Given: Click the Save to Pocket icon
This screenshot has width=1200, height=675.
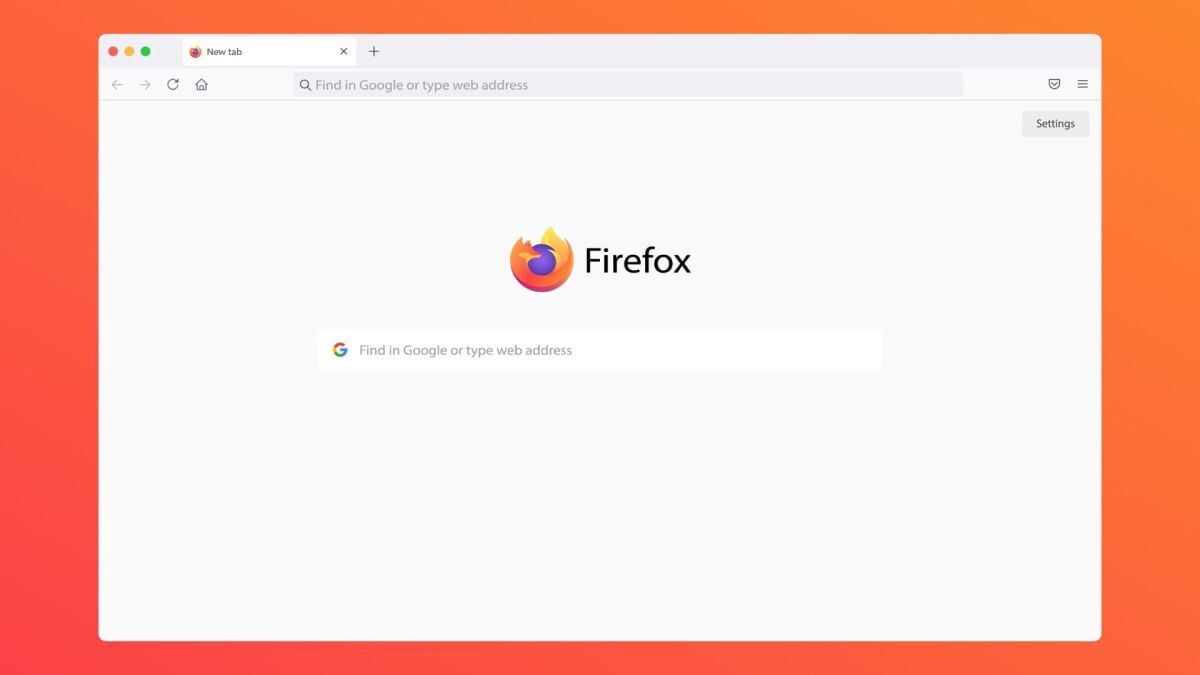Looking at the screenshot, I should [1054, 84].
